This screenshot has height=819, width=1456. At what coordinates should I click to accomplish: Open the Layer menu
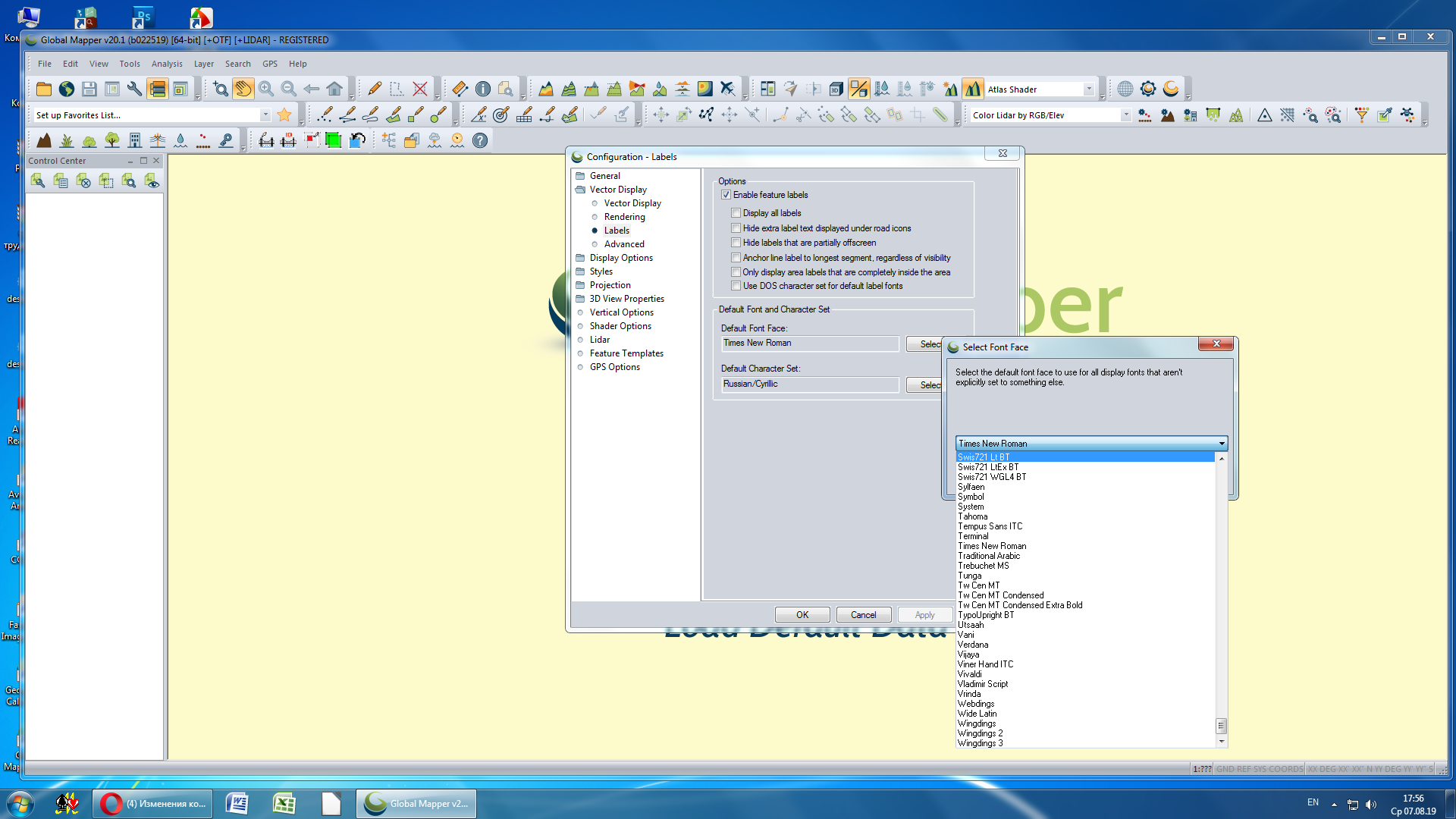pos(203,64)
